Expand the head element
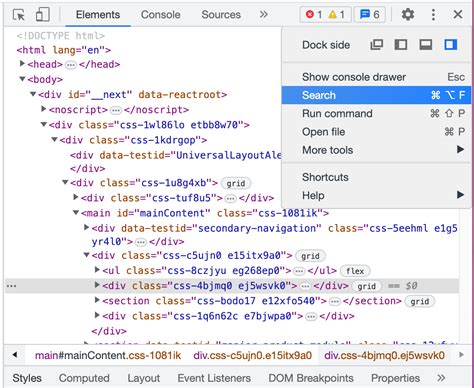Image resolution: width=474 pixels, height=388 pixels. point(22,63)
